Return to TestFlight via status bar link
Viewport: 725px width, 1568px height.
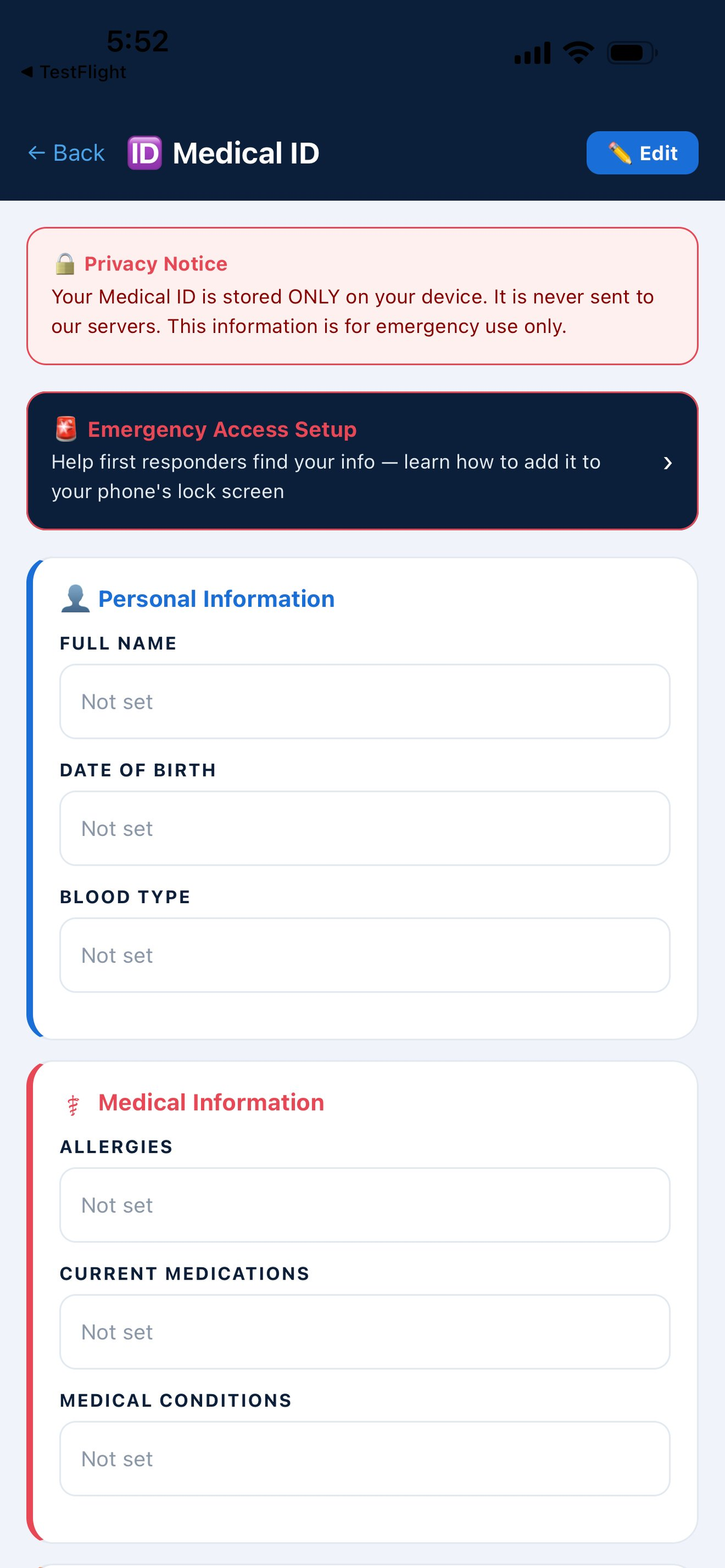pyautogui.click(x=73, y=72)
